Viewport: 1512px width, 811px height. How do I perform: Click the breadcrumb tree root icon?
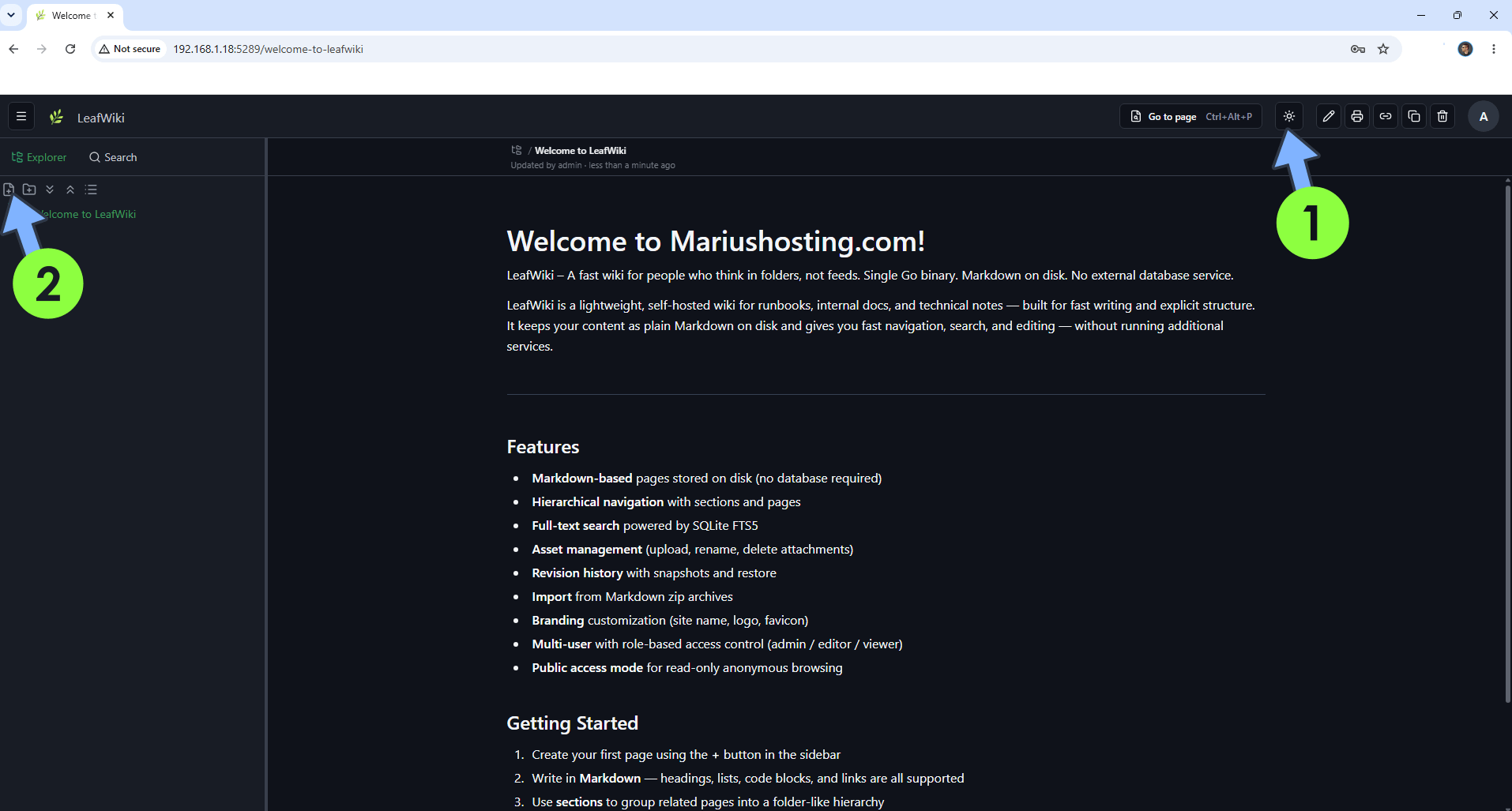click(517, 150)
